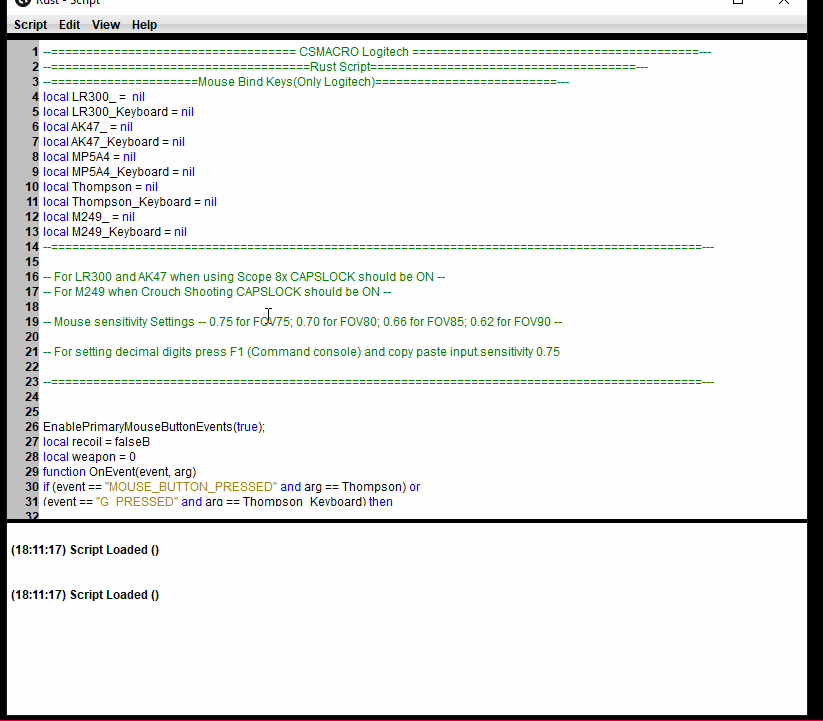
Task: Click line number 25 in the gutter
Action: pyautogui.click(x=32, y=412)
